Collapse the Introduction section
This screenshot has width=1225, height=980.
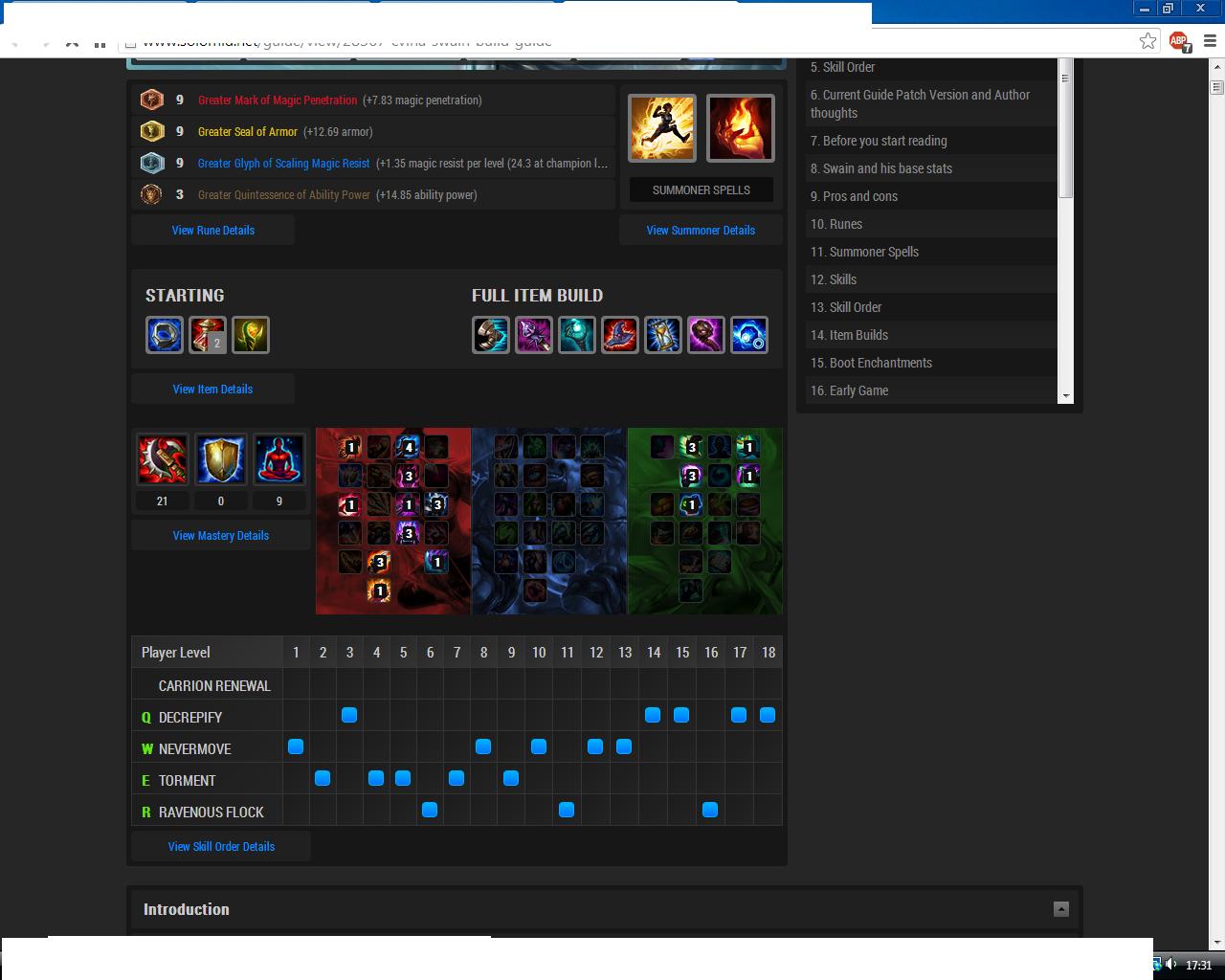pyautogui.click(x=1061, y=909)
